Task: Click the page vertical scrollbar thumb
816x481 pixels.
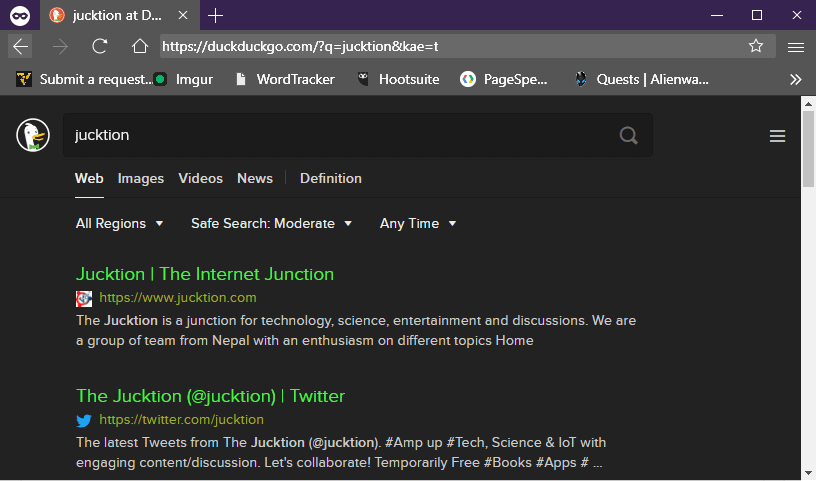Action: coord(808,149)
